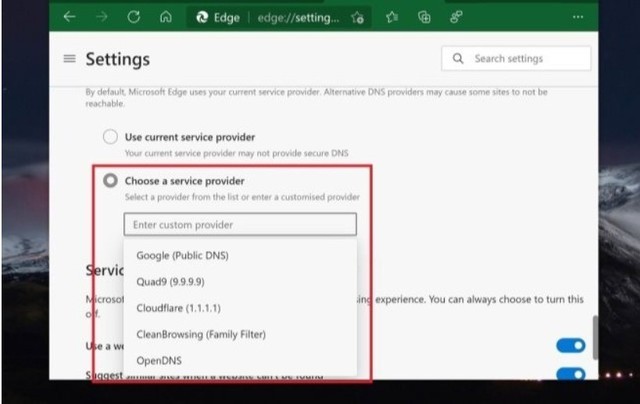Click the 'Select a provider from the list' description
The height and width of the screenshot is (404, 640).
(x=242, y=197)
